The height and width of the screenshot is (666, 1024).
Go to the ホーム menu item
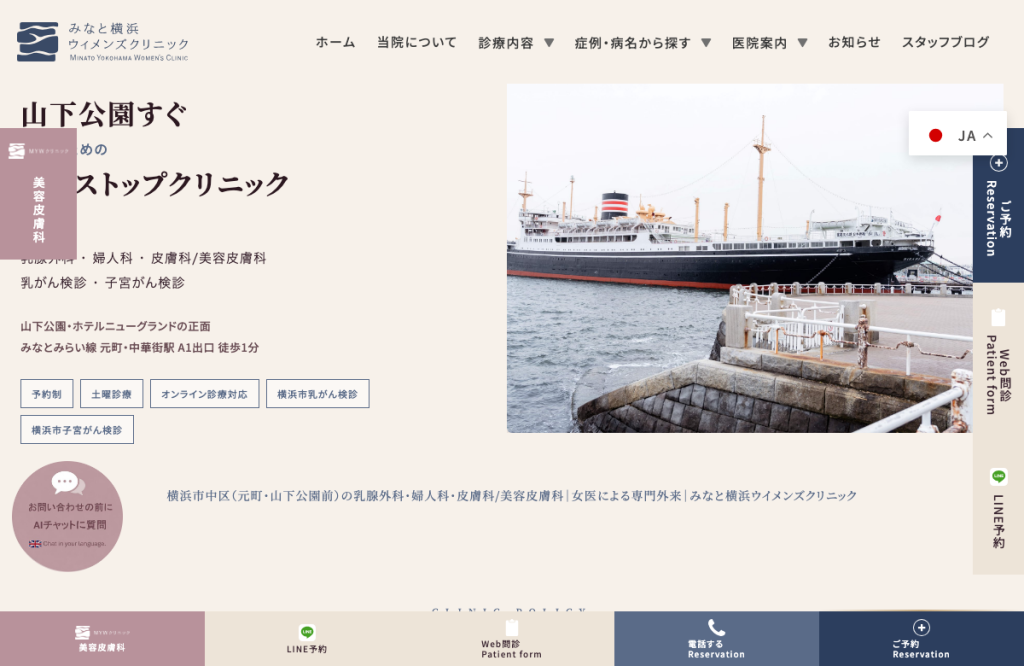click(x=336, y=42)
